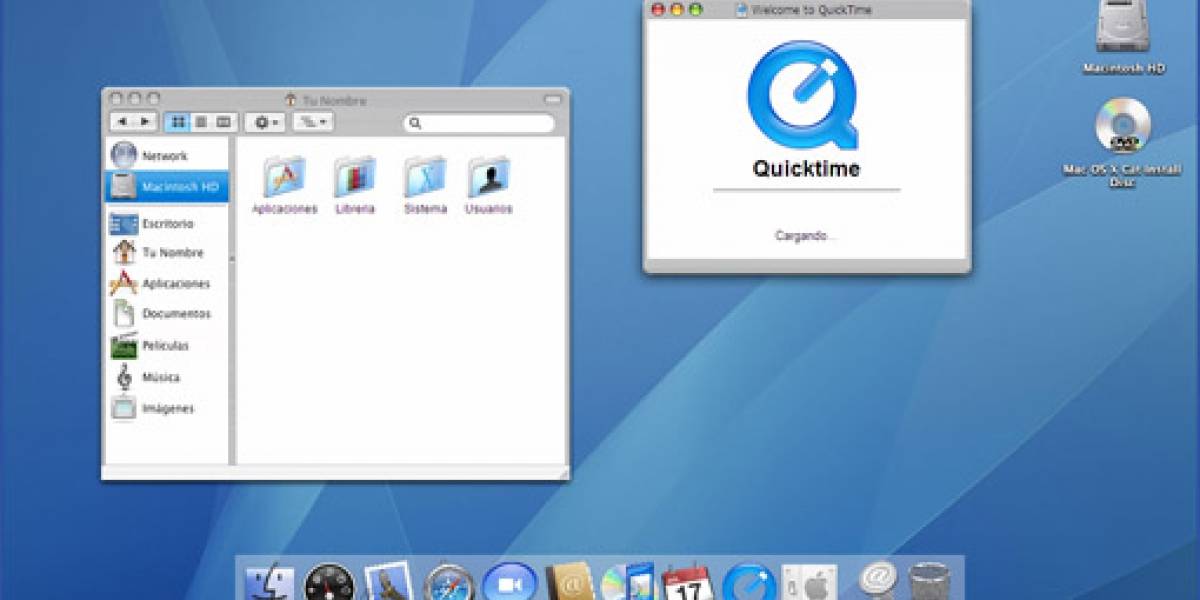Switch Finder to list view
1200x600 pixels.
pyautogui.click(x=201, y=122)
